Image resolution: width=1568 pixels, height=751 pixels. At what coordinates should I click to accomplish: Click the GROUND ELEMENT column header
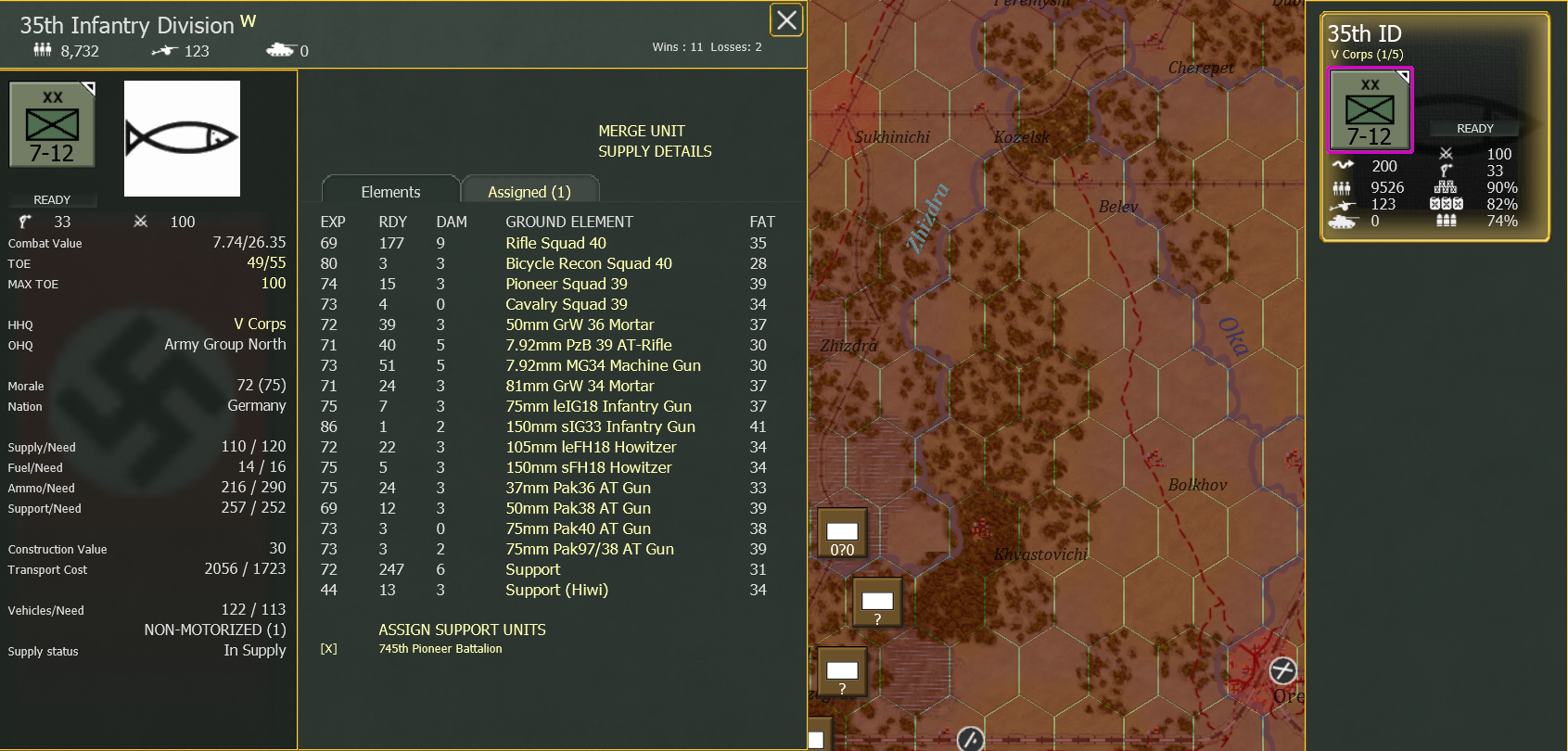click(569, 222)
